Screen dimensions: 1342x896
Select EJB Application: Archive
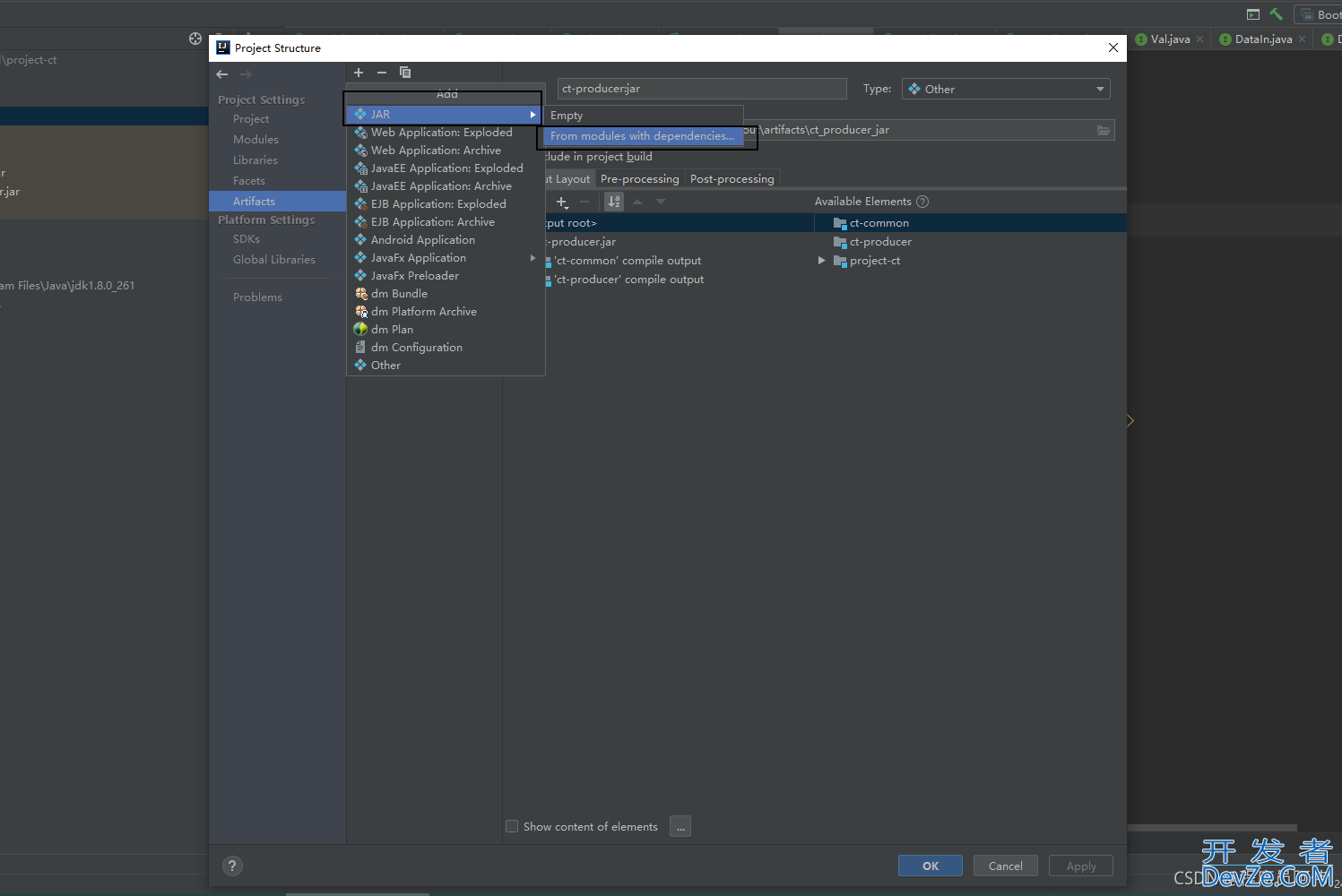click(446, 222)
